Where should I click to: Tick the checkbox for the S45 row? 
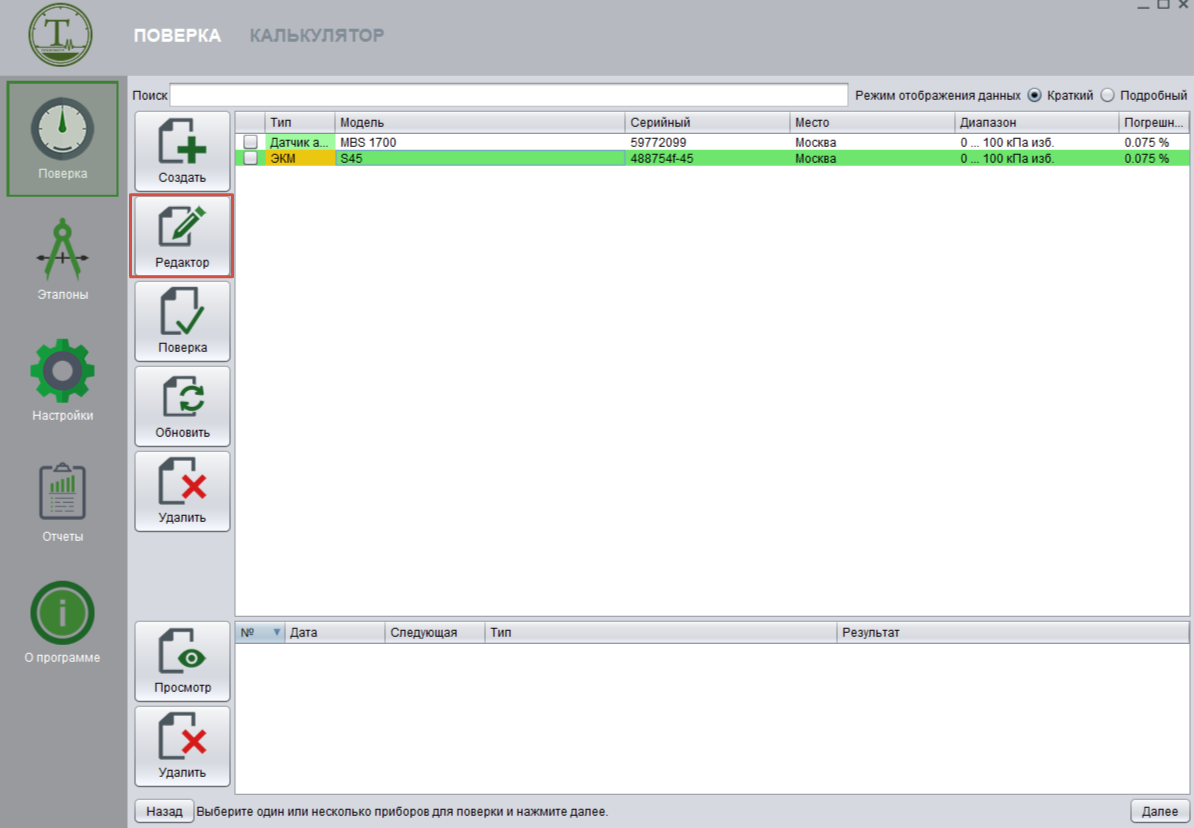(251, 158)
